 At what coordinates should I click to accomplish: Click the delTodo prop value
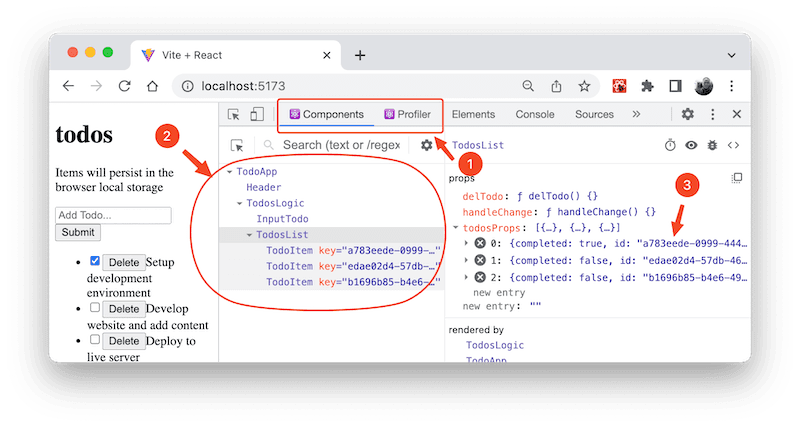pyautogui.click(x=557, y=196)
